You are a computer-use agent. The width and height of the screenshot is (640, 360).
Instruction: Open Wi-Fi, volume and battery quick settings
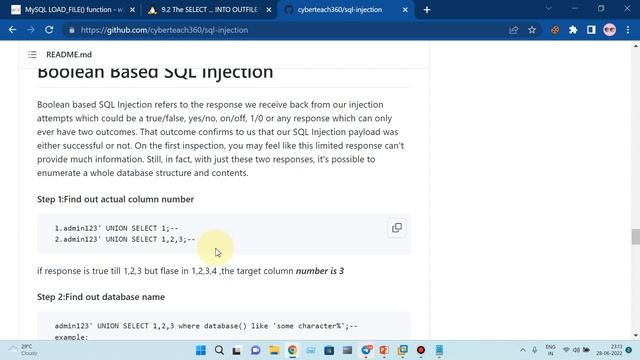point(576,350)
